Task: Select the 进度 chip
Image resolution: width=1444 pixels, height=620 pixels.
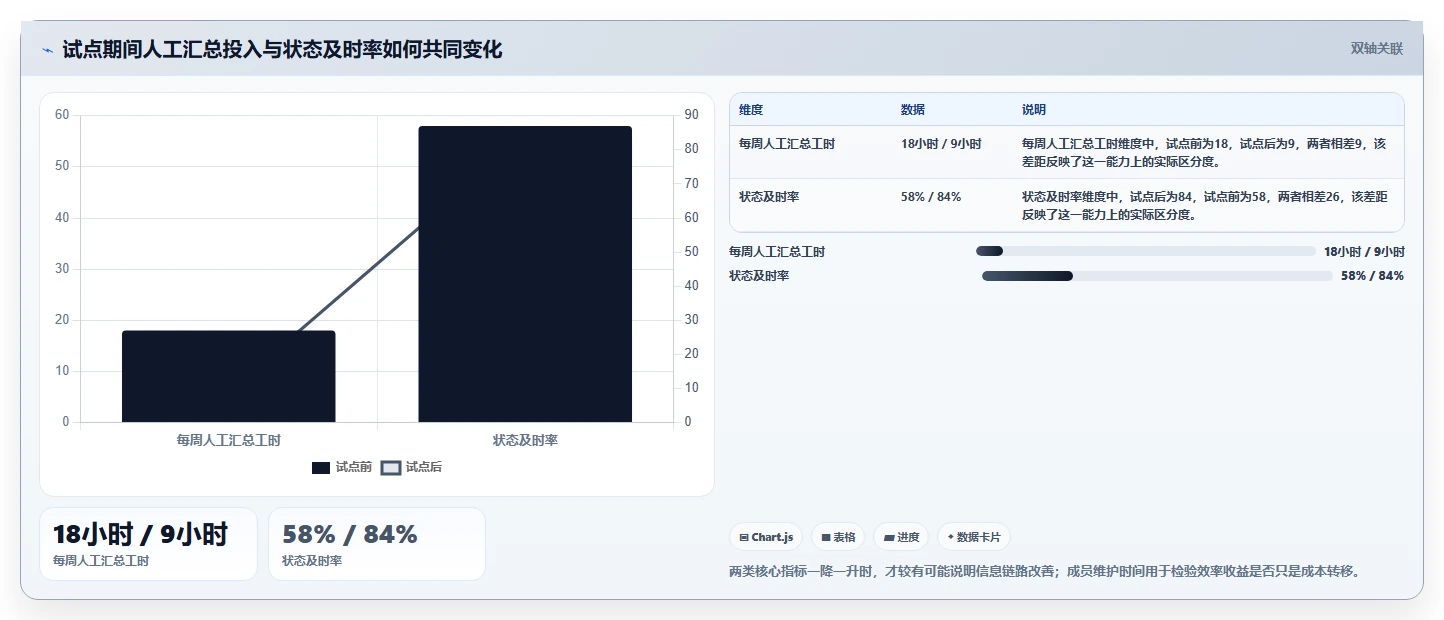Action: [x=901, y=537]
